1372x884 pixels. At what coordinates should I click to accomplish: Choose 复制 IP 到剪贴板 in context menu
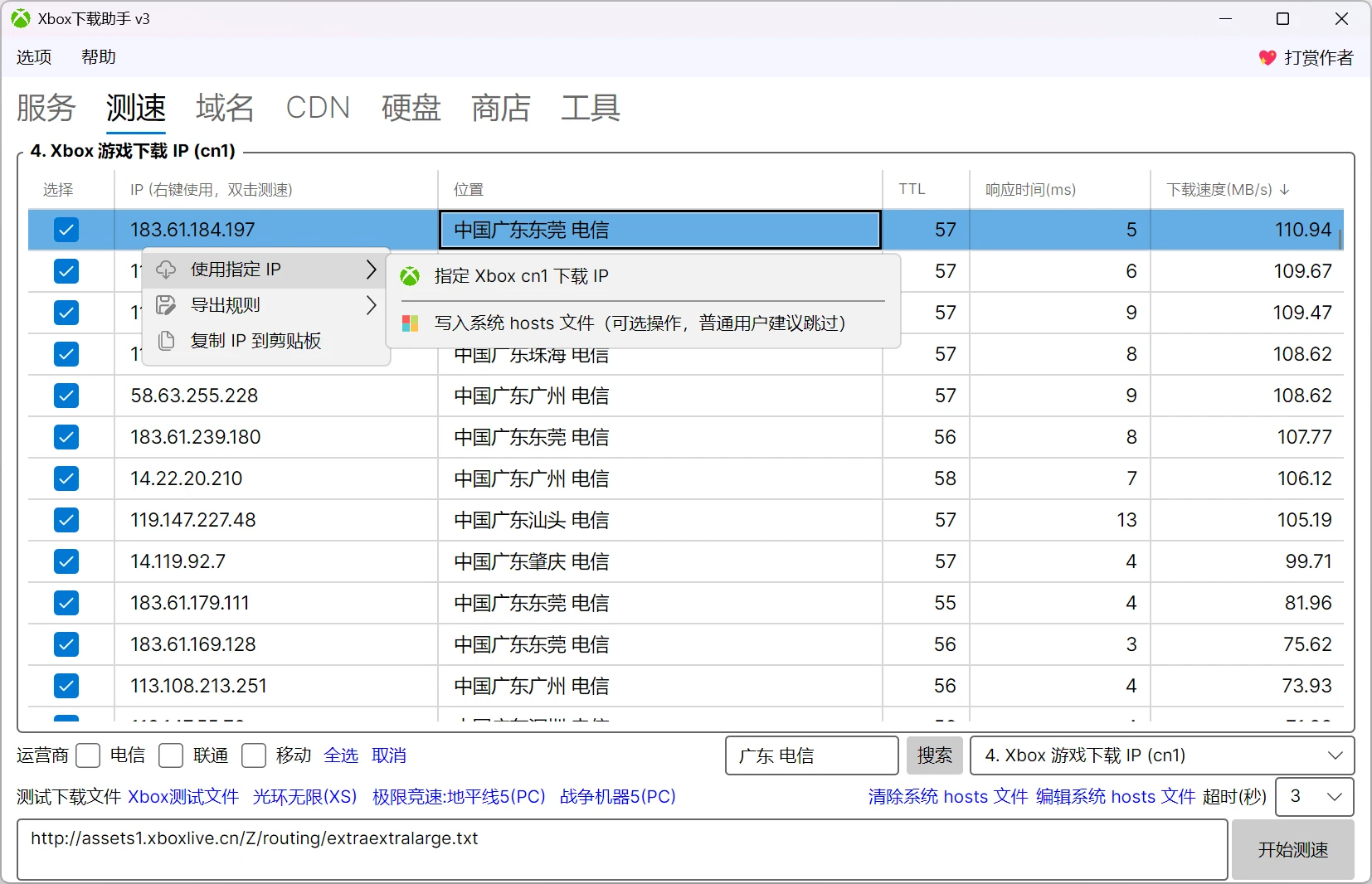(266, 341)
